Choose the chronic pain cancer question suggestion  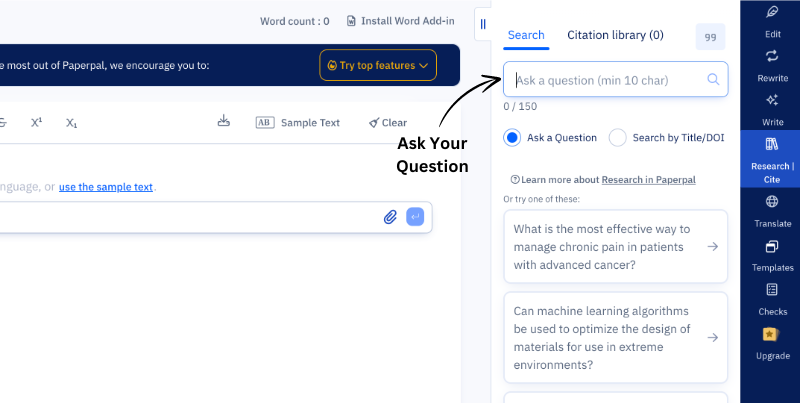pyautogui.click(x=615, y=246)
